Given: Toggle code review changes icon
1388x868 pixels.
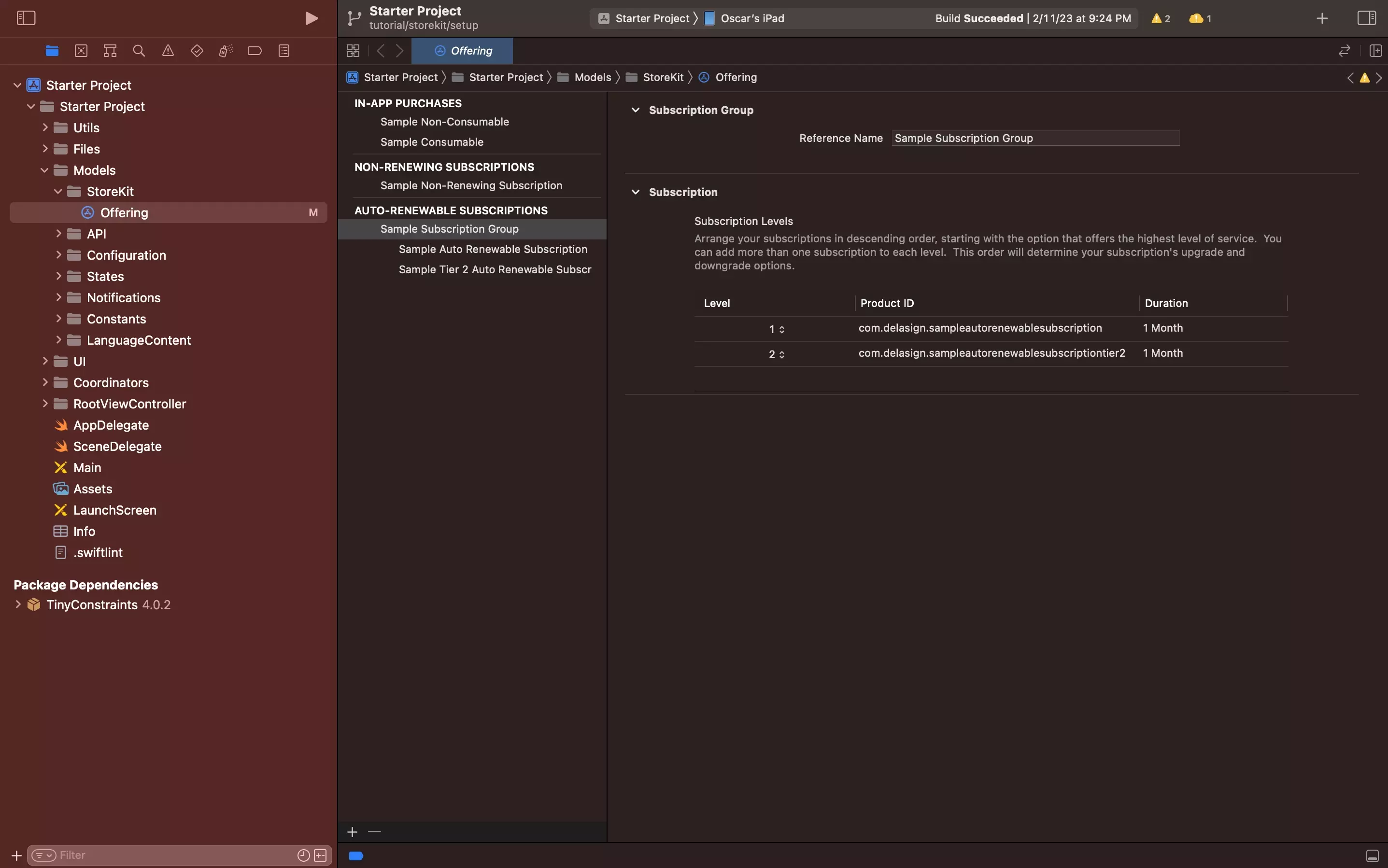Looking at the screenshot, I should 1345,51.
